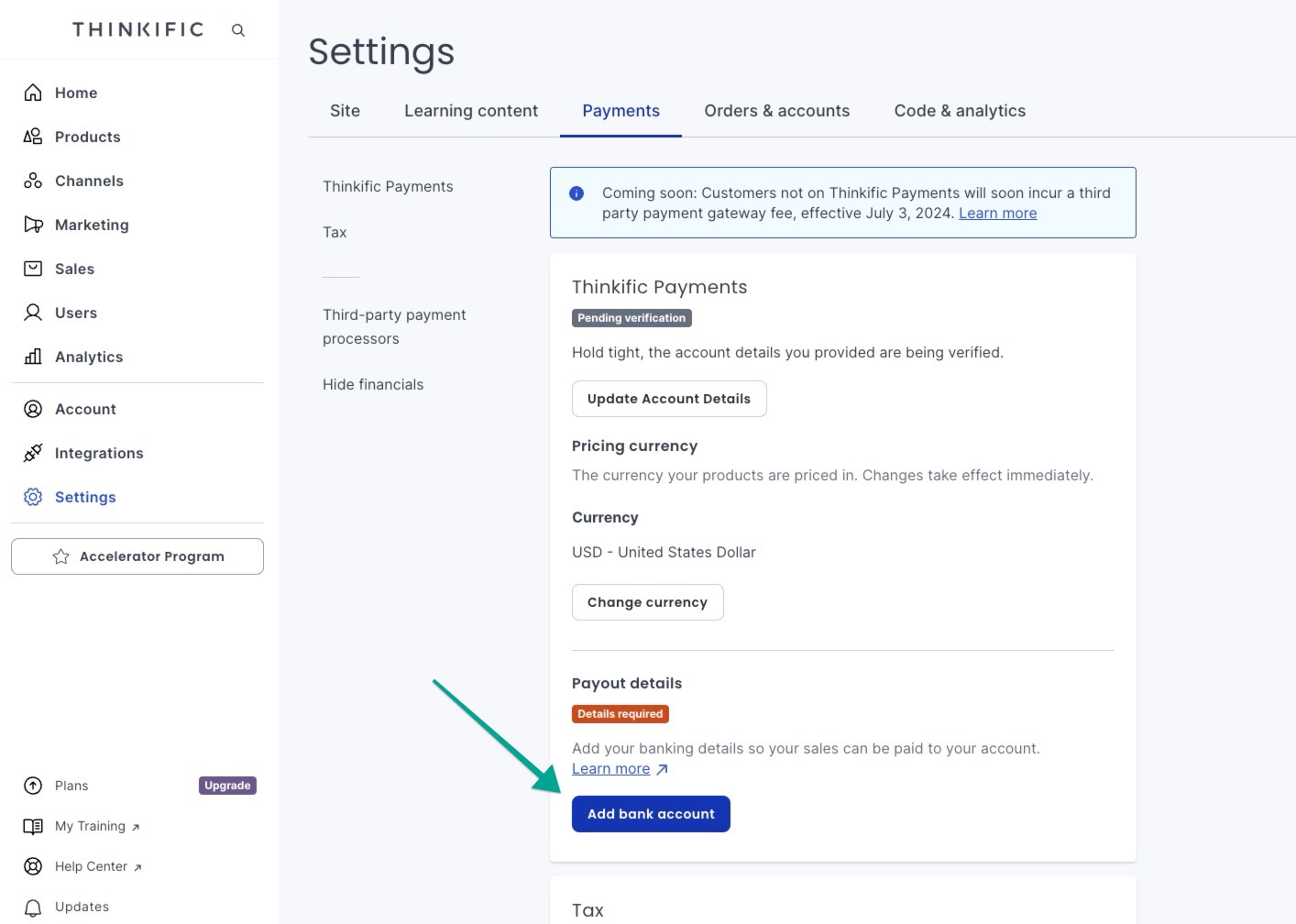Click the search magnifier icon beside Thinkific logo
1296x924 pixels.
tap(238, 30)
